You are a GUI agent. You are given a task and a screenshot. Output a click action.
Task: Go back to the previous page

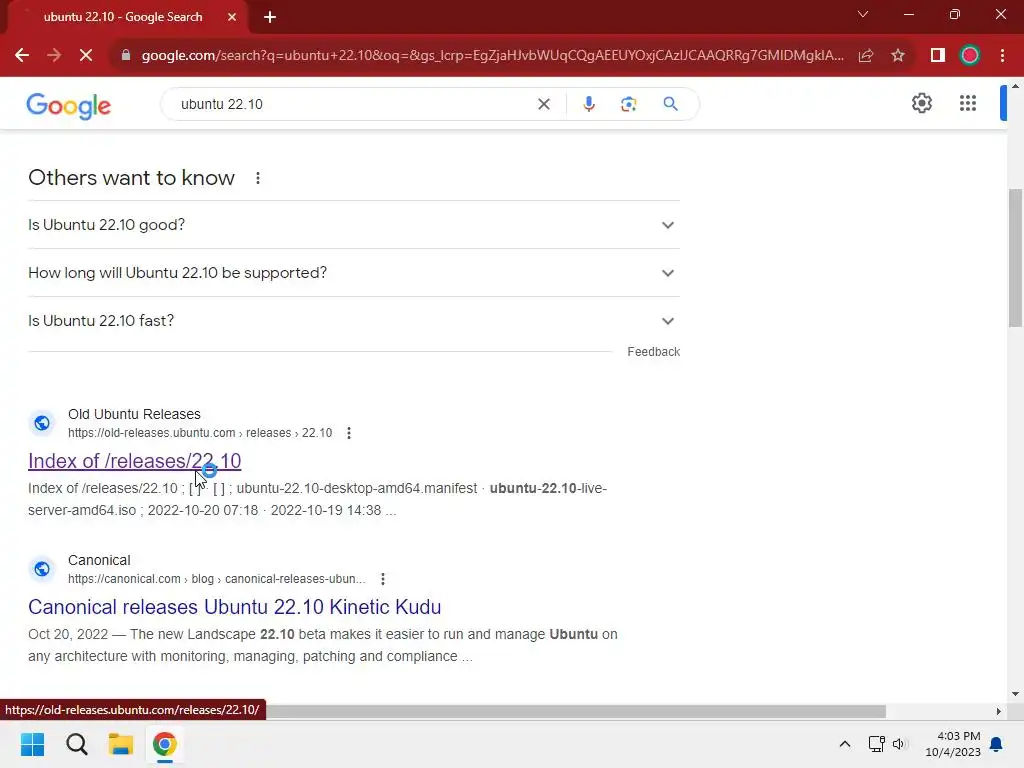click(22, 56)
